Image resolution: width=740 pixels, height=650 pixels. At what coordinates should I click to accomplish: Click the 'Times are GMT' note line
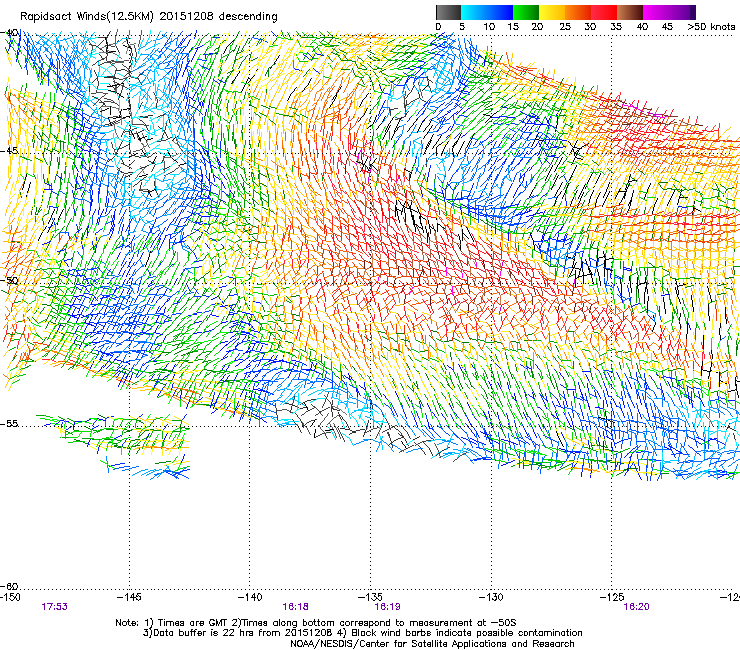[316, 623]
